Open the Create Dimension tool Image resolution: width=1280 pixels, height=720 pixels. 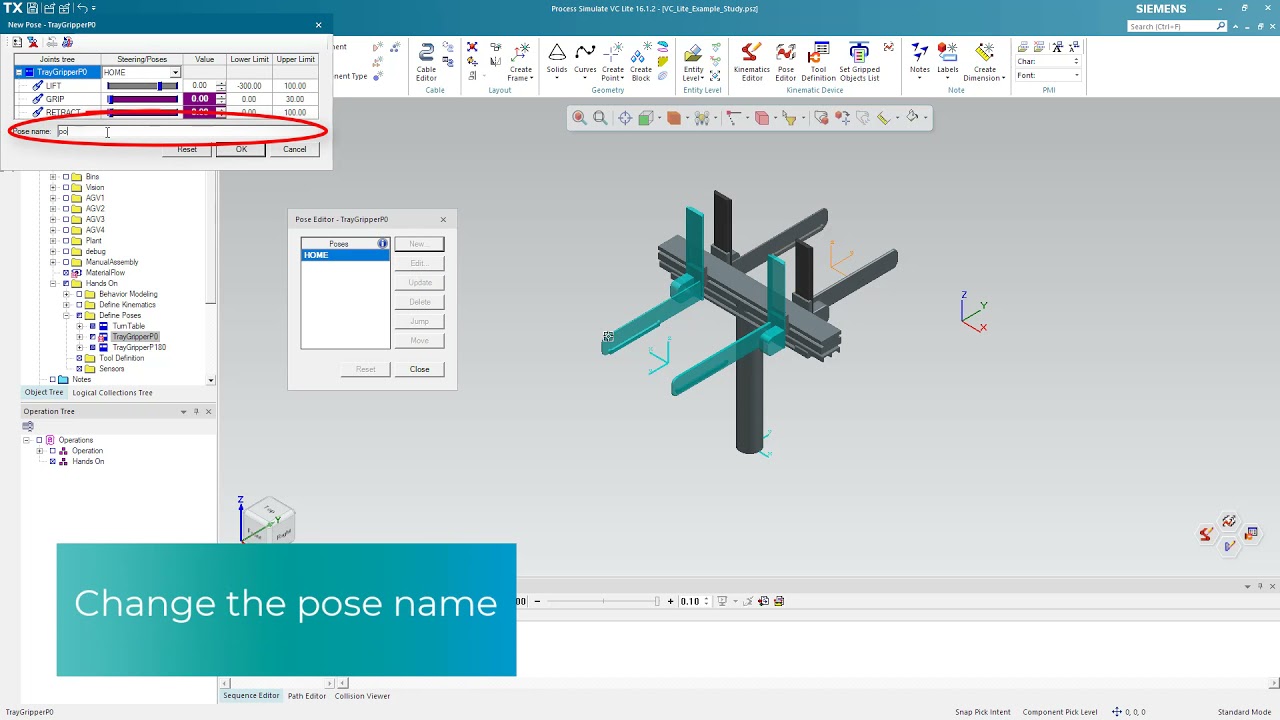pyautogui.click(x=985, y=62)
